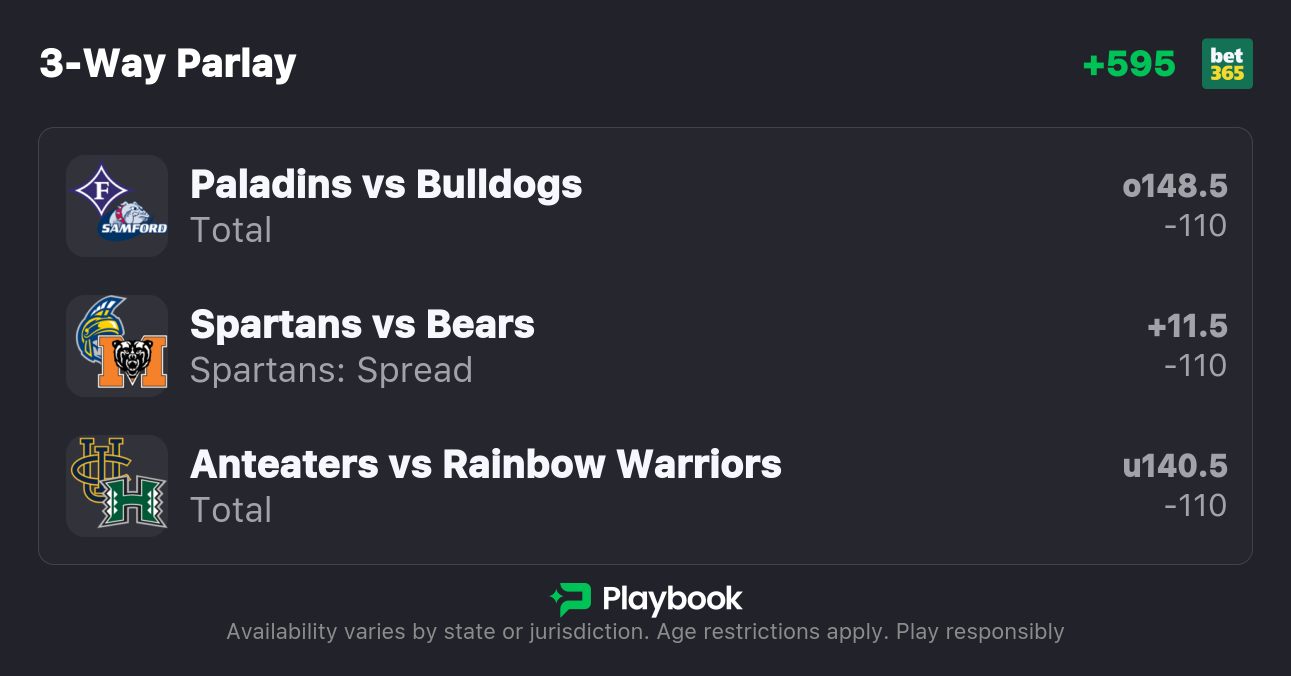Click the bet365 sportsbook logo
Image resolution: width=1291 pixels, height=676 pixels.
1226,64
